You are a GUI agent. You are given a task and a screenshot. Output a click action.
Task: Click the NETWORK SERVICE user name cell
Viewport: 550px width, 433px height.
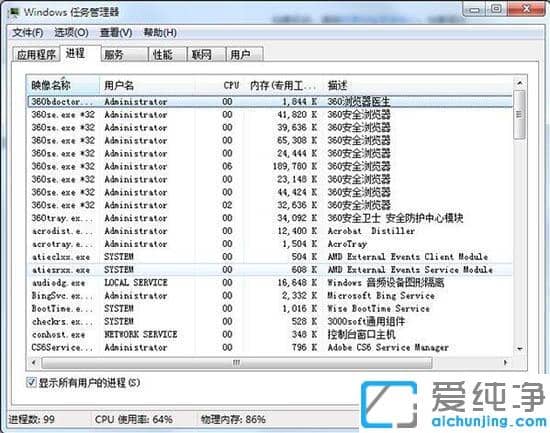pos(141,334)
